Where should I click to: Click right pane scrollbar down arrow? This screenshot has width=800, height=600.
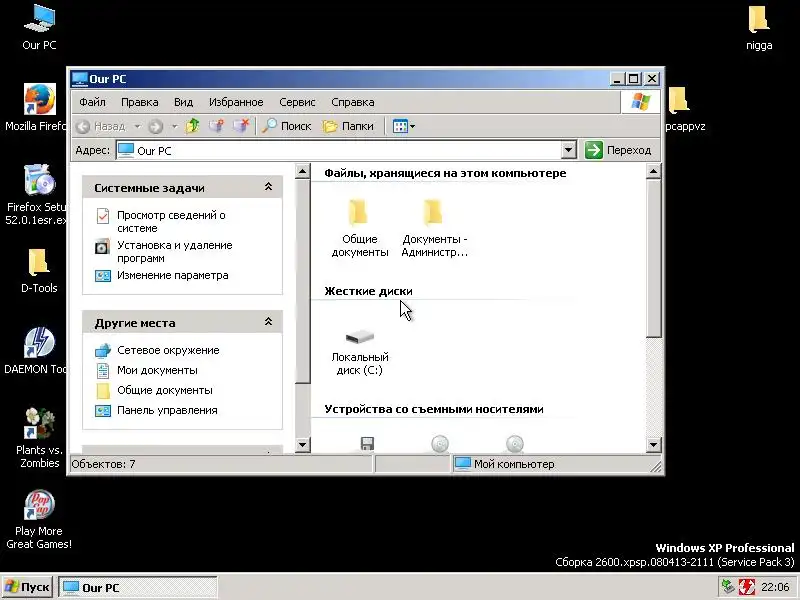click(654, 444)
